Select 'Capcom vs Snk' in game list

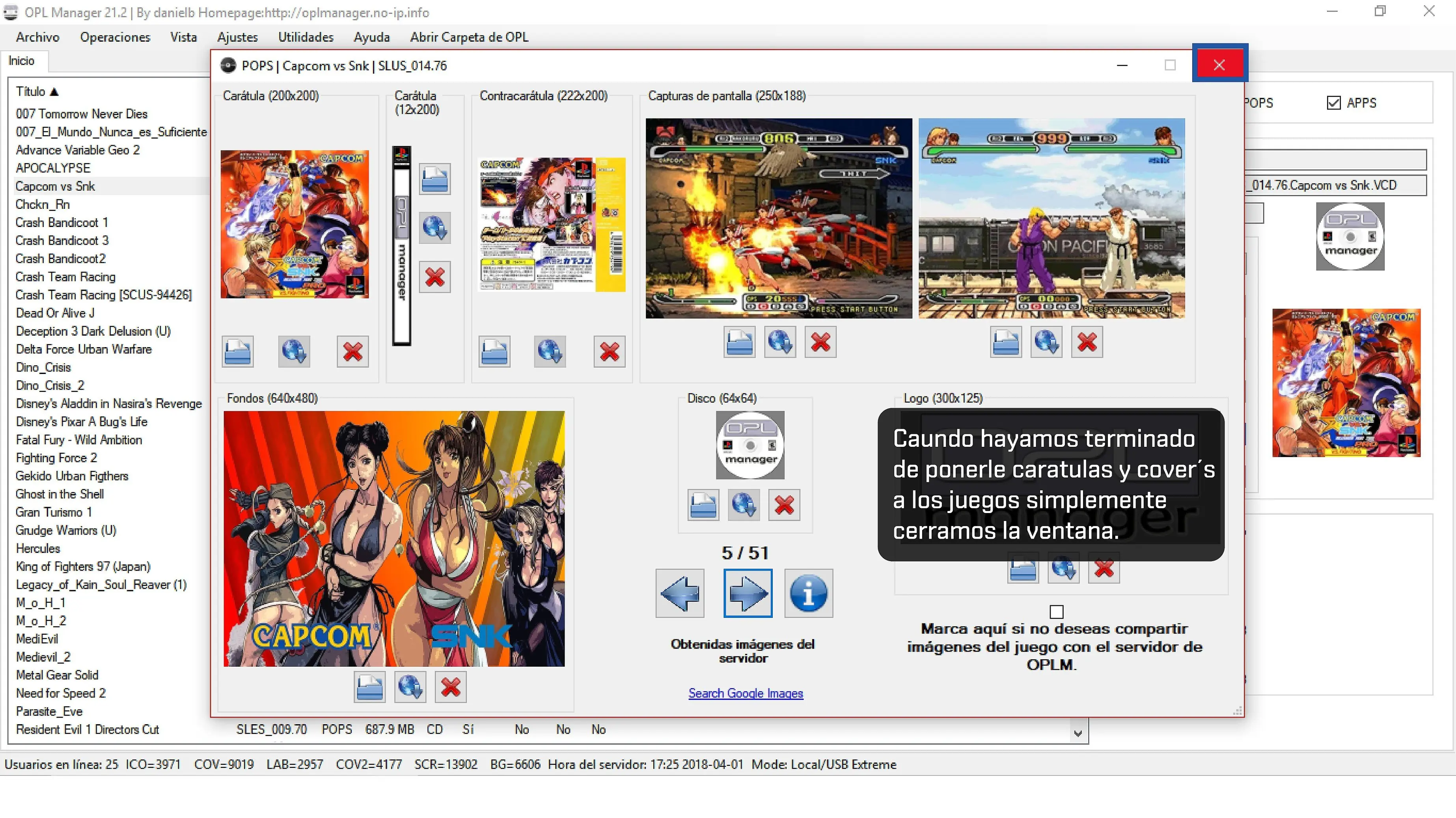point(55,186)
